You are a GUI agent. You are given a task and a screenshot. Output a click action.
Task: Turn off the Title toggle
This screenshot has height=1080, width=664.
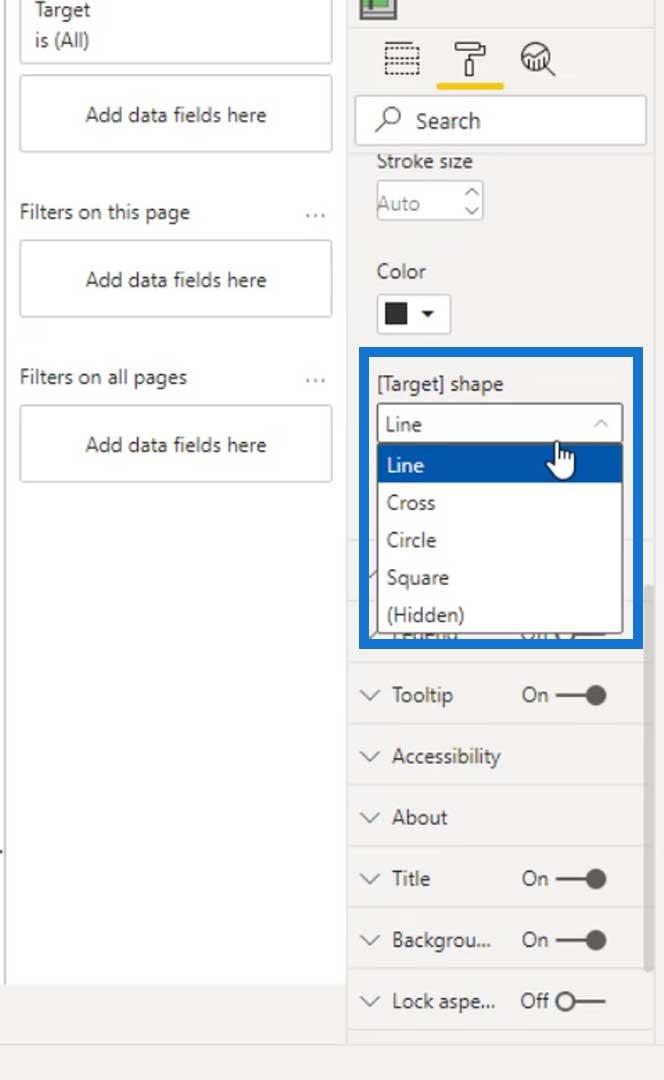(x=581, y=879)
